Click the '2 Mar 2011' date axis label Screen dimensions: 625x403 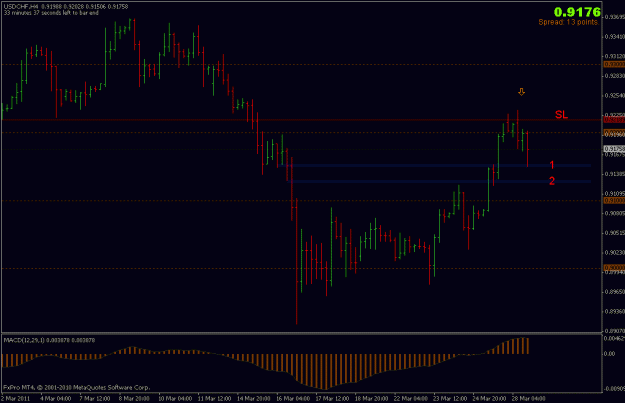click(16, 398)
